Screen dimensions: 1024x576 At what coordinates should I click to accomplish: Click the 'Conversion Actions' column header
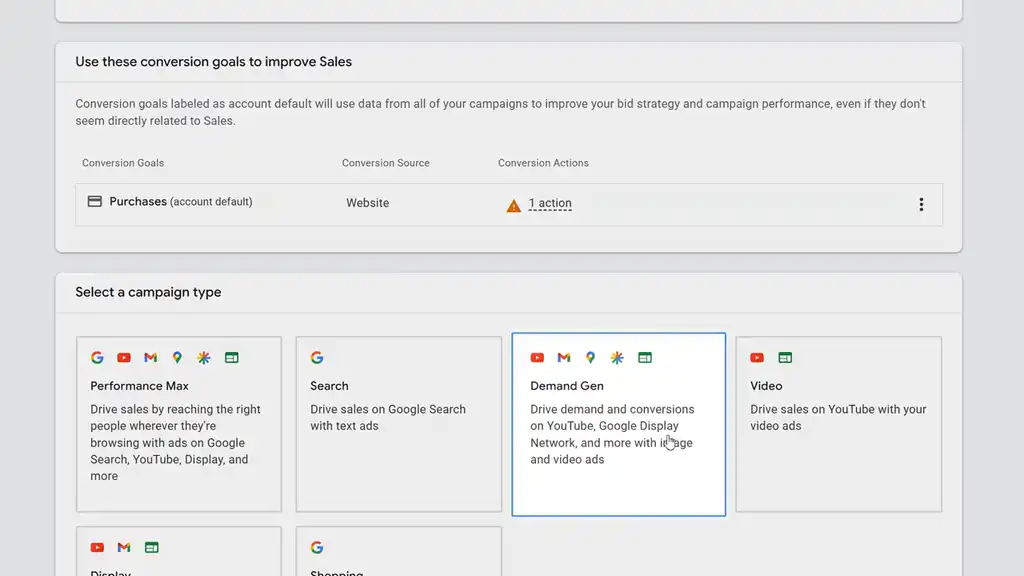tap(543, 163)
